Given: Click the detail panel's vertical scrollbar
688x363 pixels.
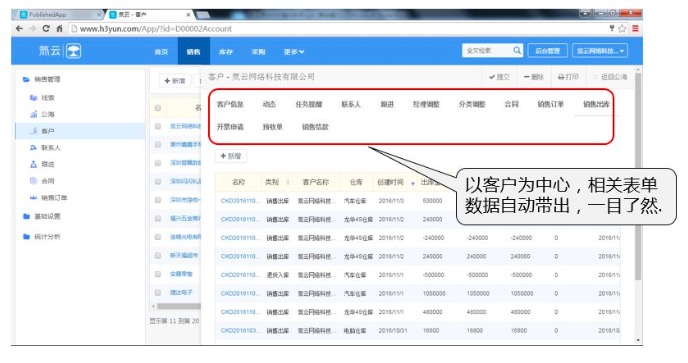Looking at the screenshot, I should (638, 176).
